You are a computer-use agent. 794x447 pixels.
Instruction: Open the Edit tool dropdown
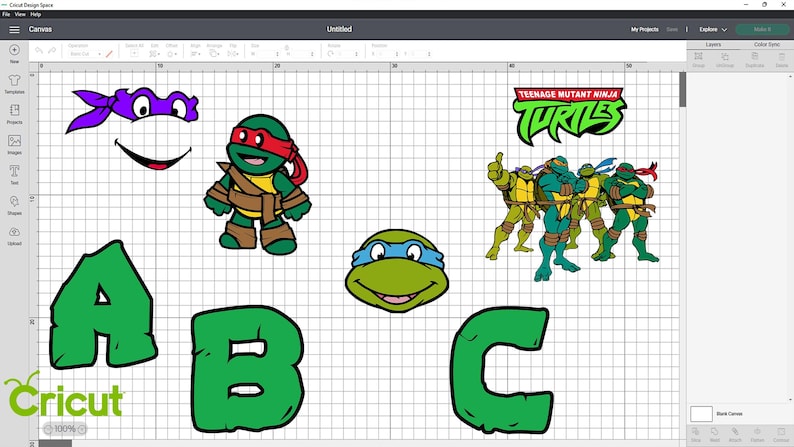(x=154, y=53)
